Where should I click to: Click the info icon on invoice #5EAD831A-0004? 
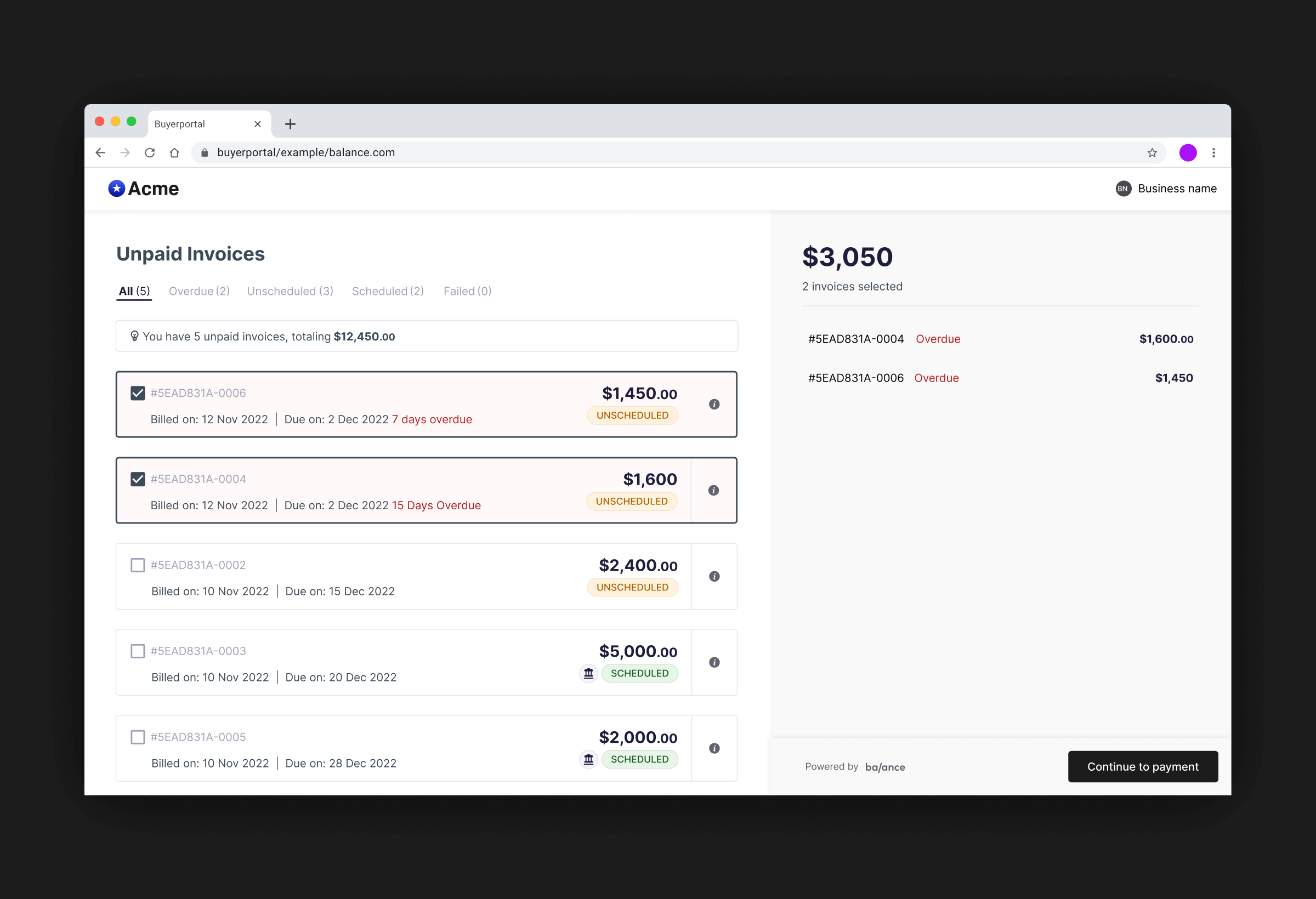click(714, 490)
